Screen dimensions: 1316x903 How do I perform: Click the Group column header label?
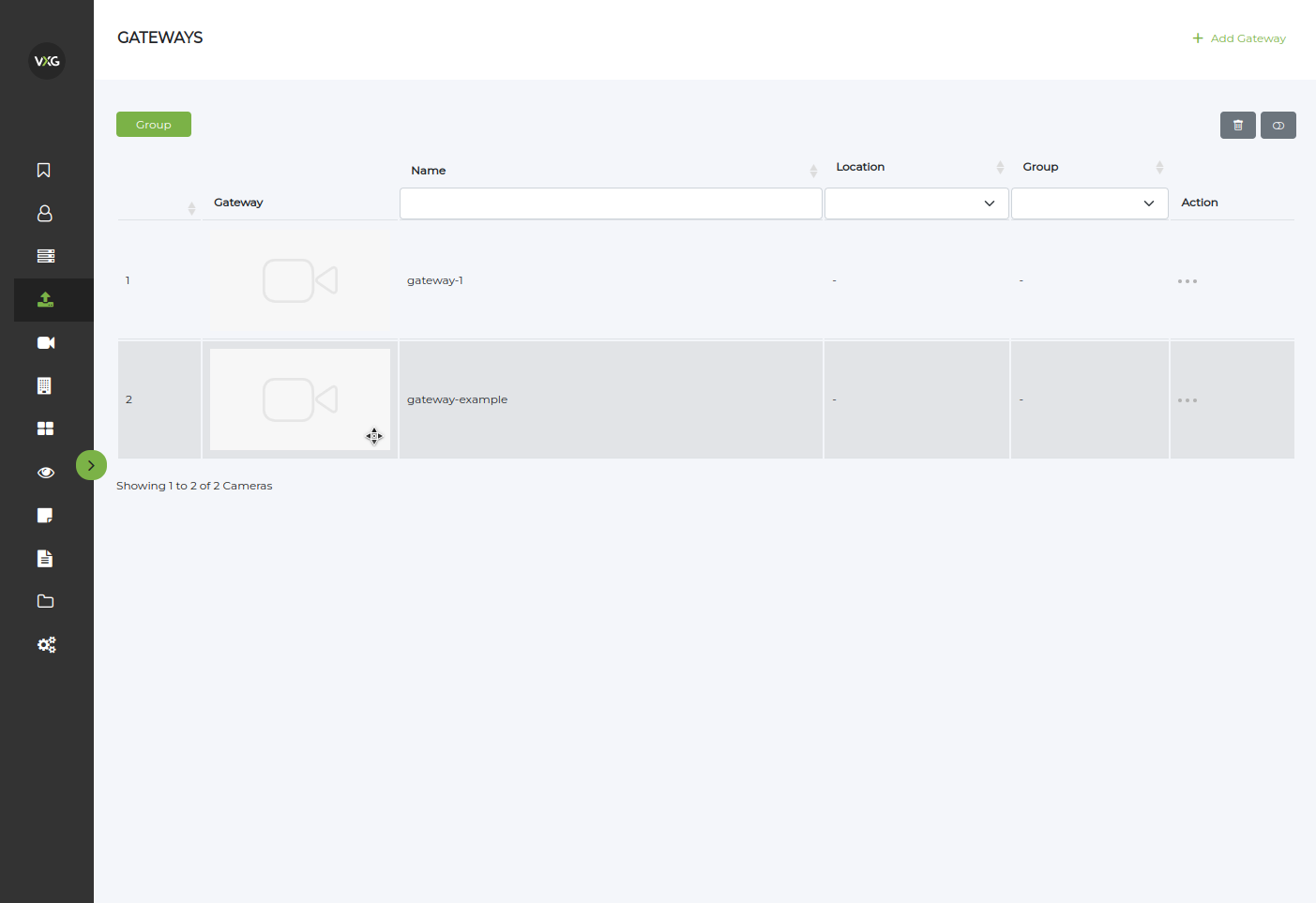tap(1040, 167)
